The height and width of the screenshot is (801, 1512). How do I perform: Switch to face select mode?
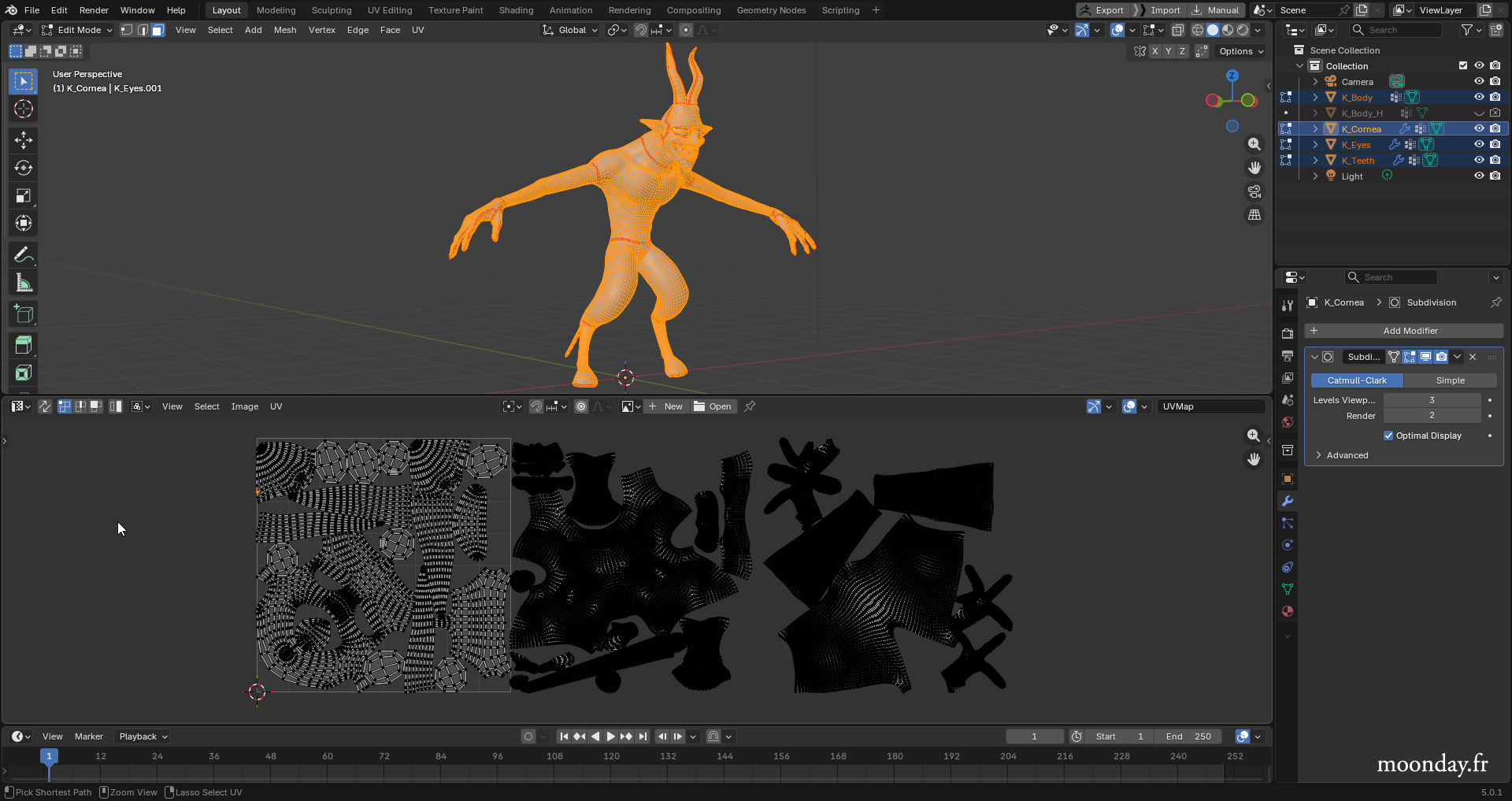pyautogui.click(x=157, y=30)
